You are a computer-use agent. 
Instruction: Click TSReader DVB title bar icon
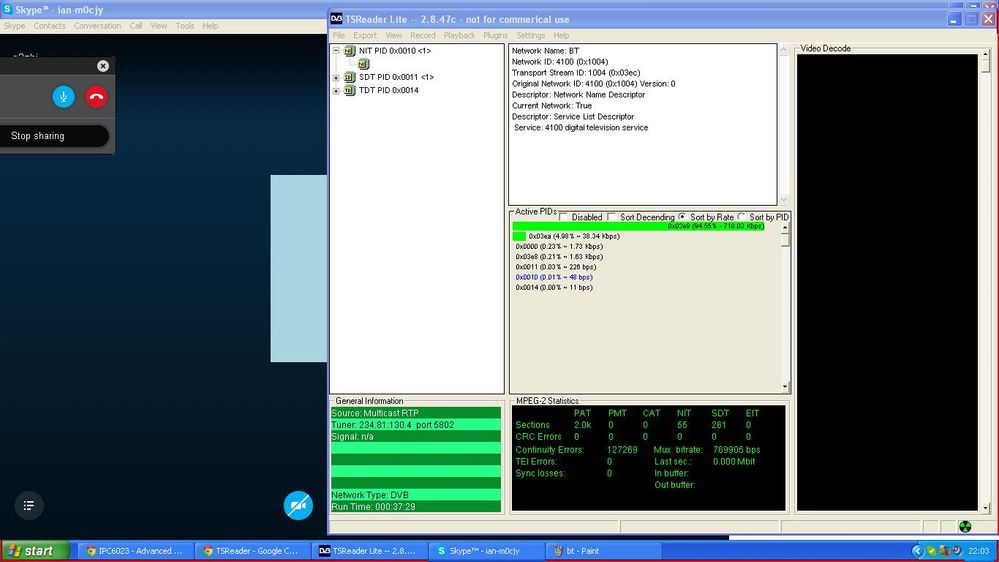[336, 19]
